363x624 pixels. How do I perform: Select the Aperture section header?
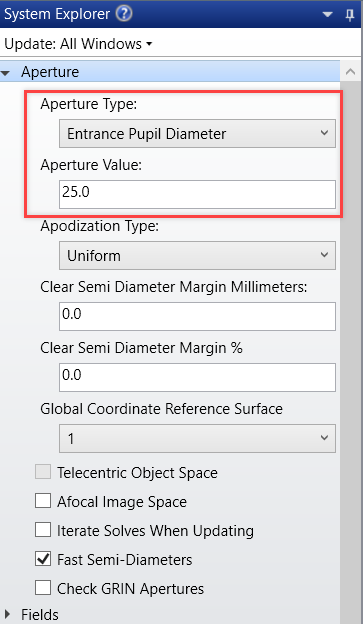[x=170, y=72]
